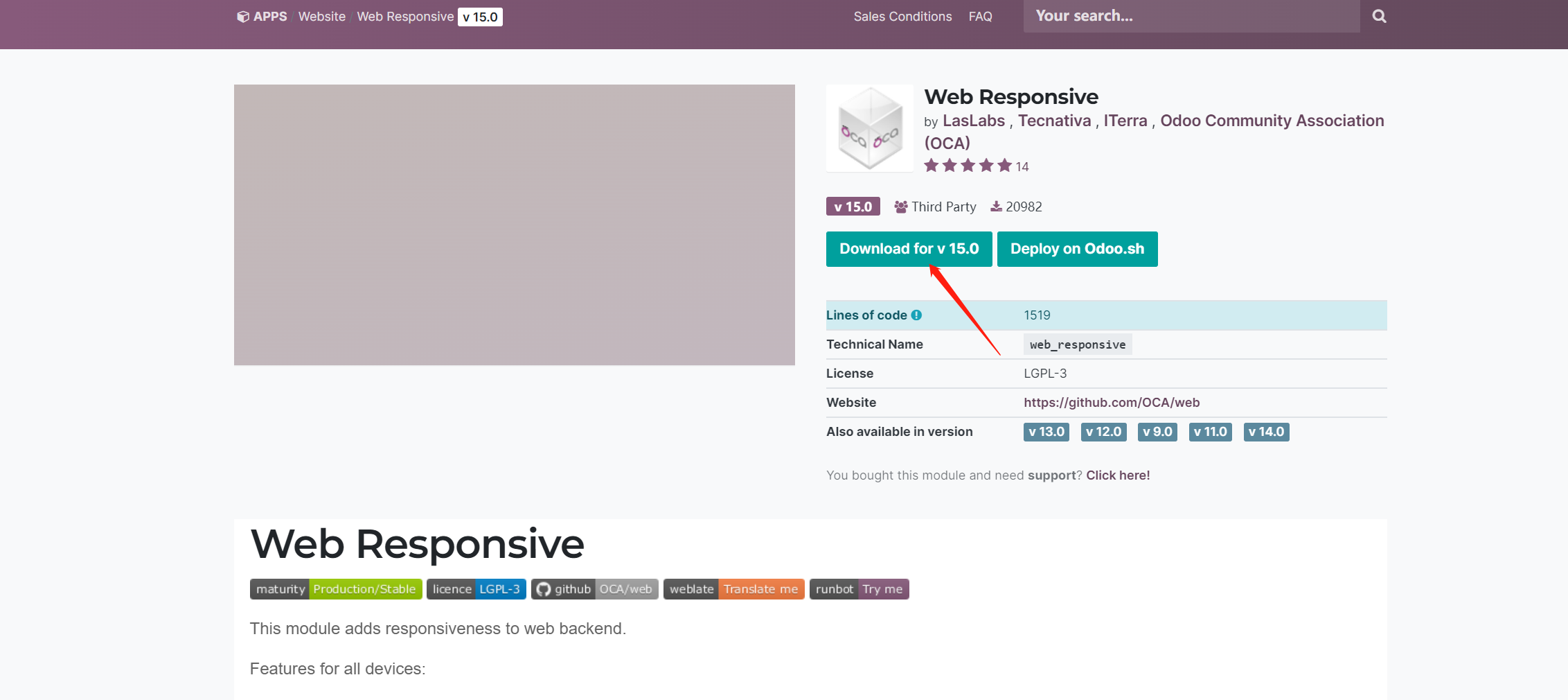This screenshot has height=700, width=1568.
Task: Click the maturity Production/Stable badge
Action: (336, 589)
